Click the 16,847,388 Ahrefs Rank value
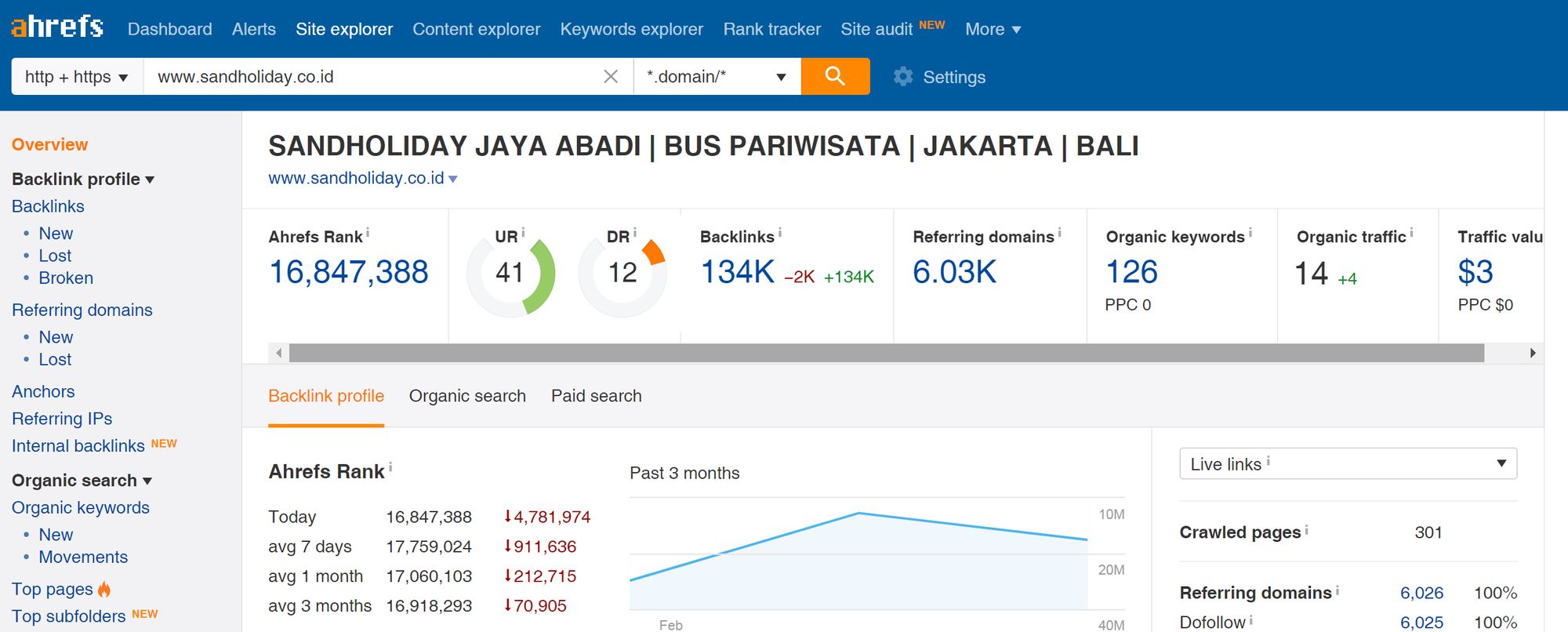This screenshot has width=1568, height=632. (349, 272)
